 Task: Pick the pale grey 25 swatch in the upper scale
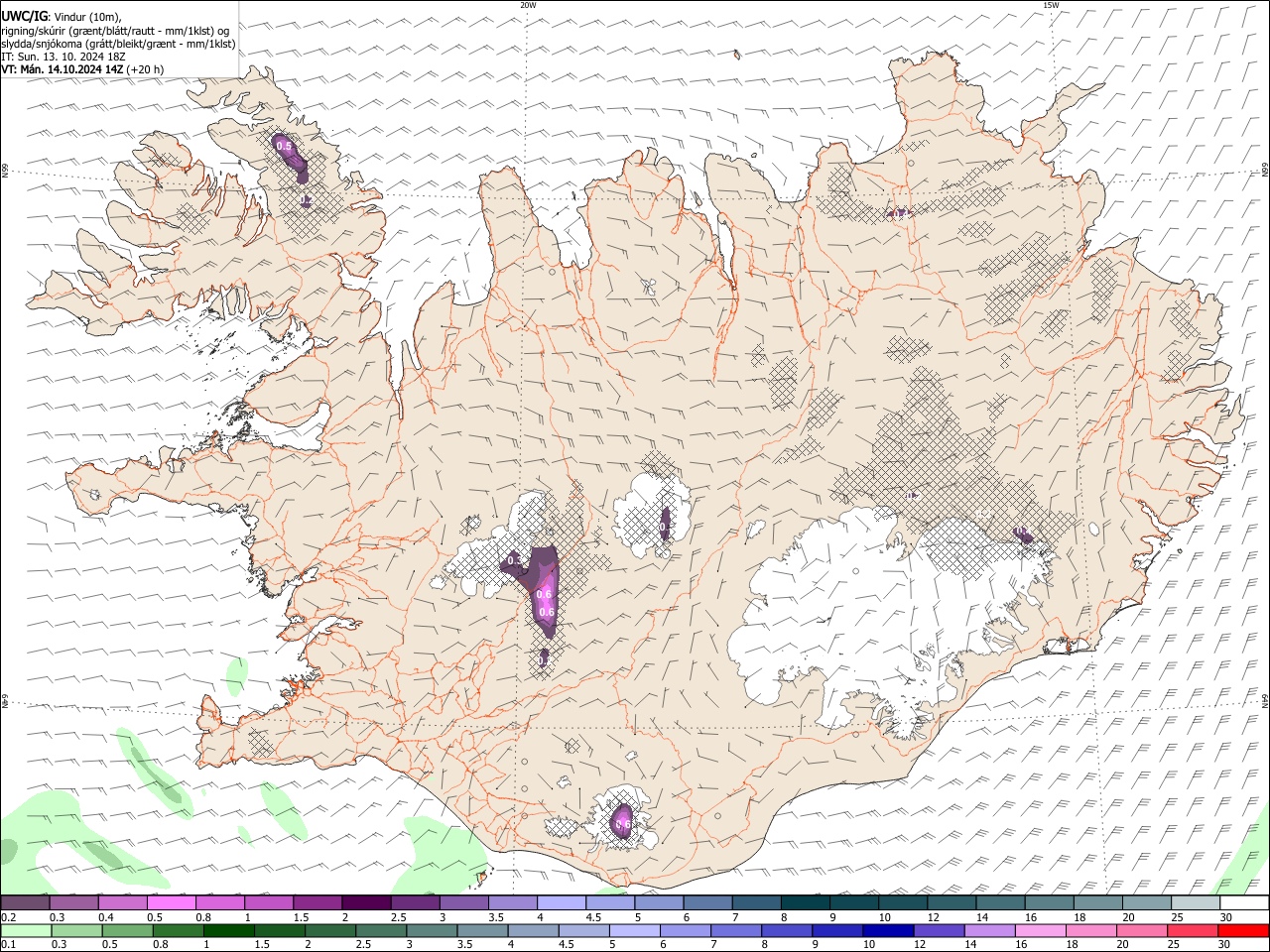(x=1195, y=903)
